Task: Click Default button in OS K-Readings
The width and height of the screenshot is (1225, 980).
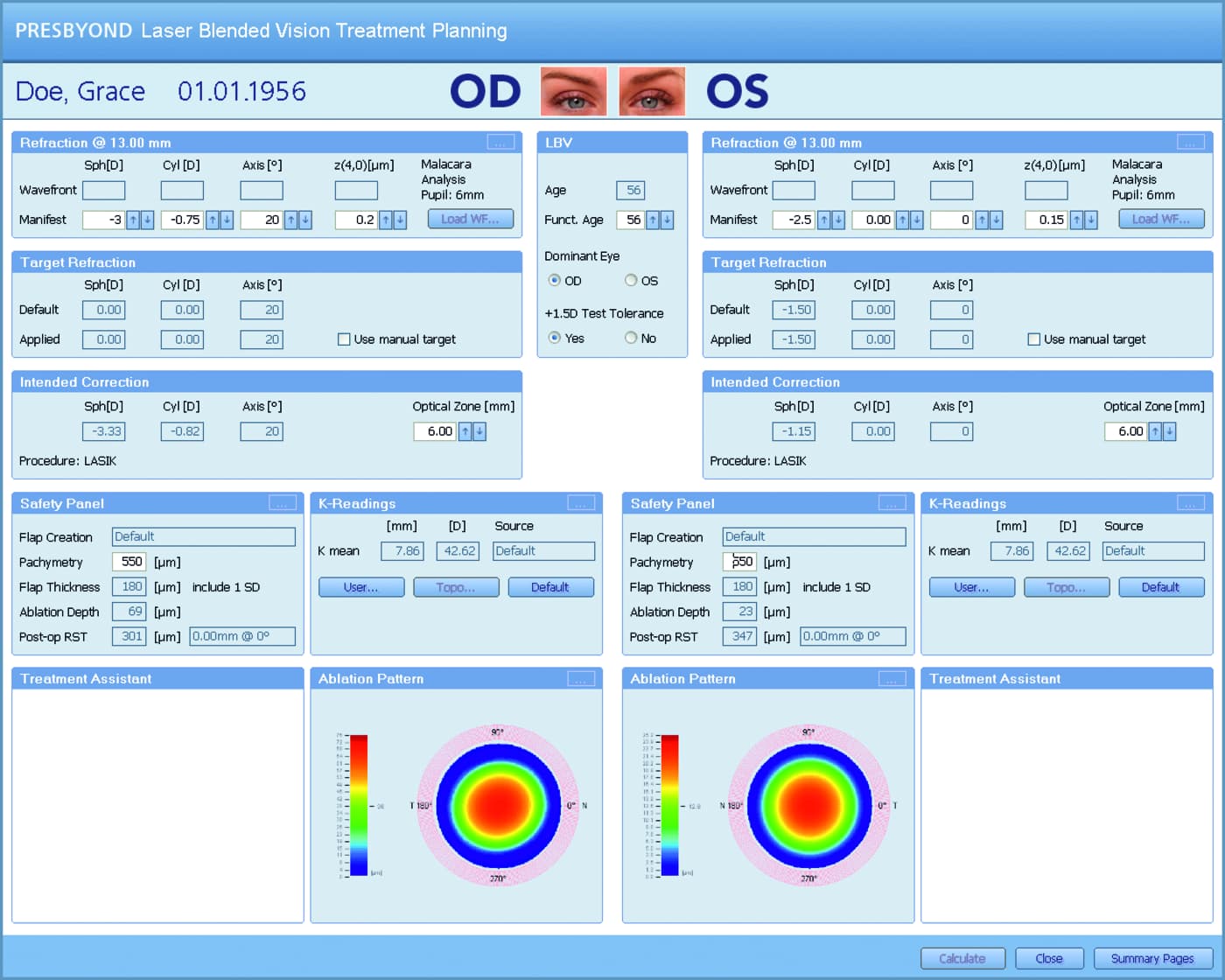Action: click(x=1161, y=587)
